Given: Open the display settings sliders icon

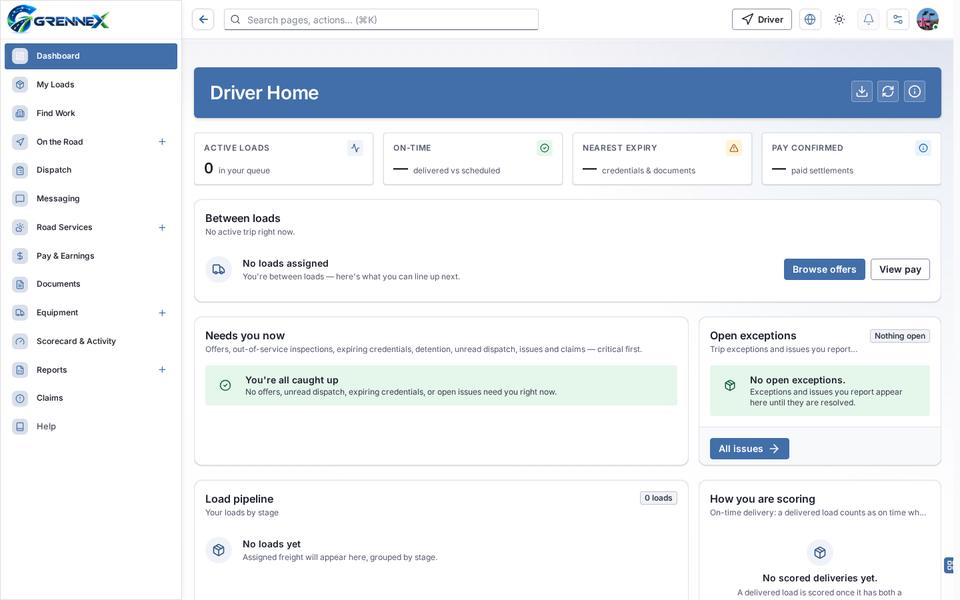Looking at the screenshot, I should coord(898,20).
